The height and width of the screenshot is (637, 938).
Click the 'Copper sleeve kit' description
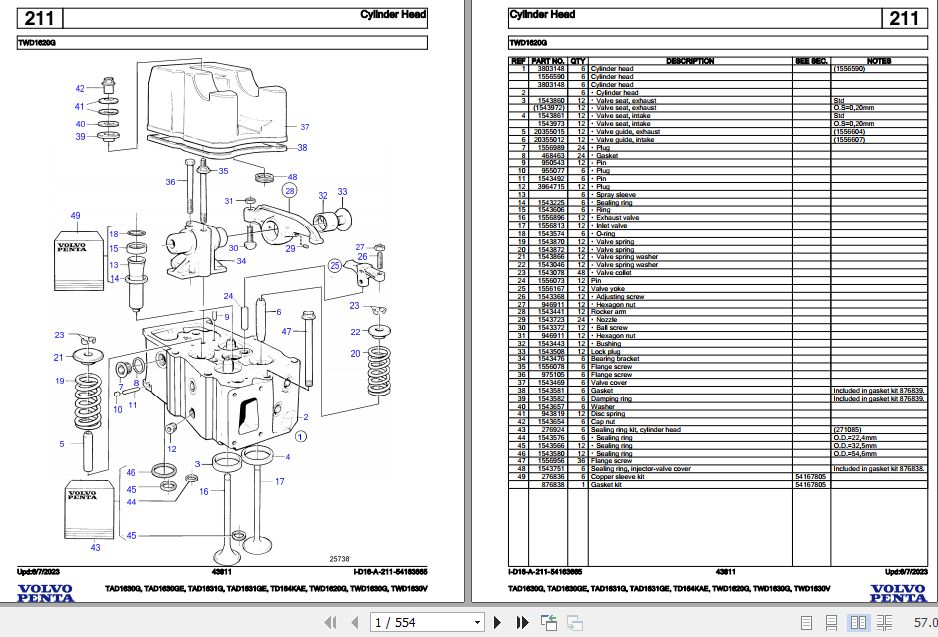tap(617, 477)
